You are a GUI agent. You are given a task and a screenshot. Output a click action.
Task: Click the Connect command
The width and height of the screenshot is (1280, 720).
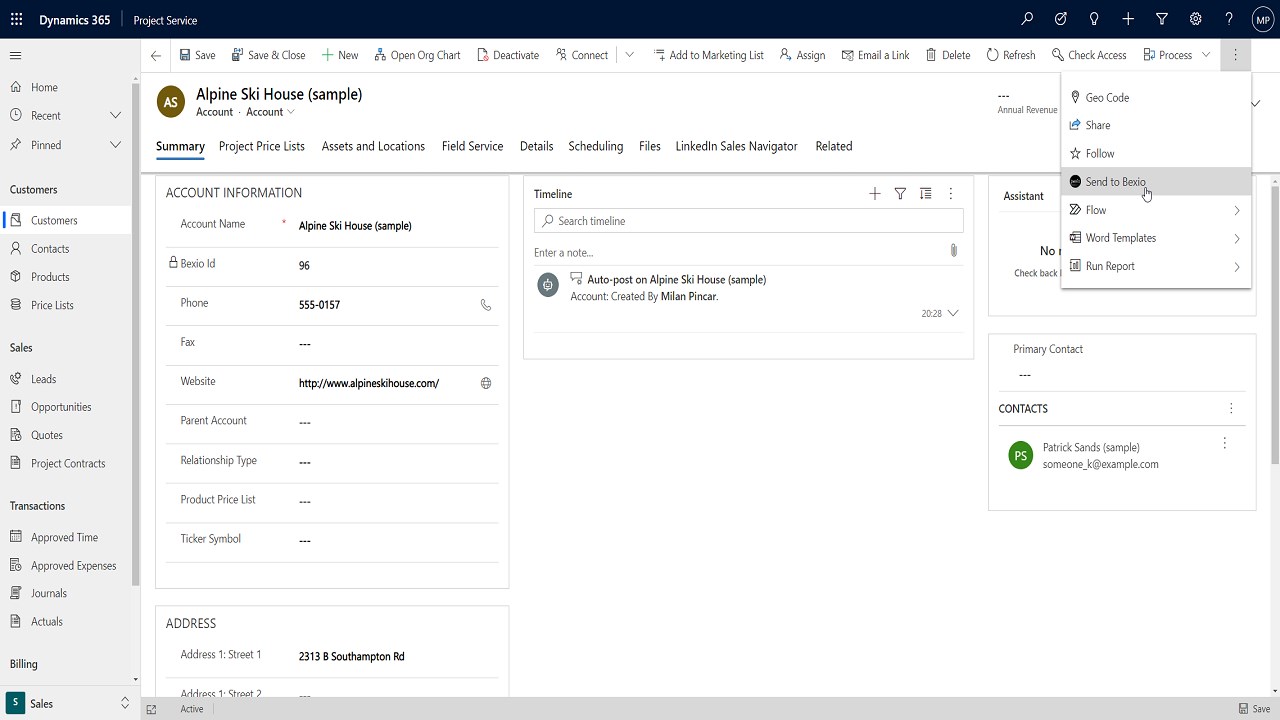pos(582,55)
